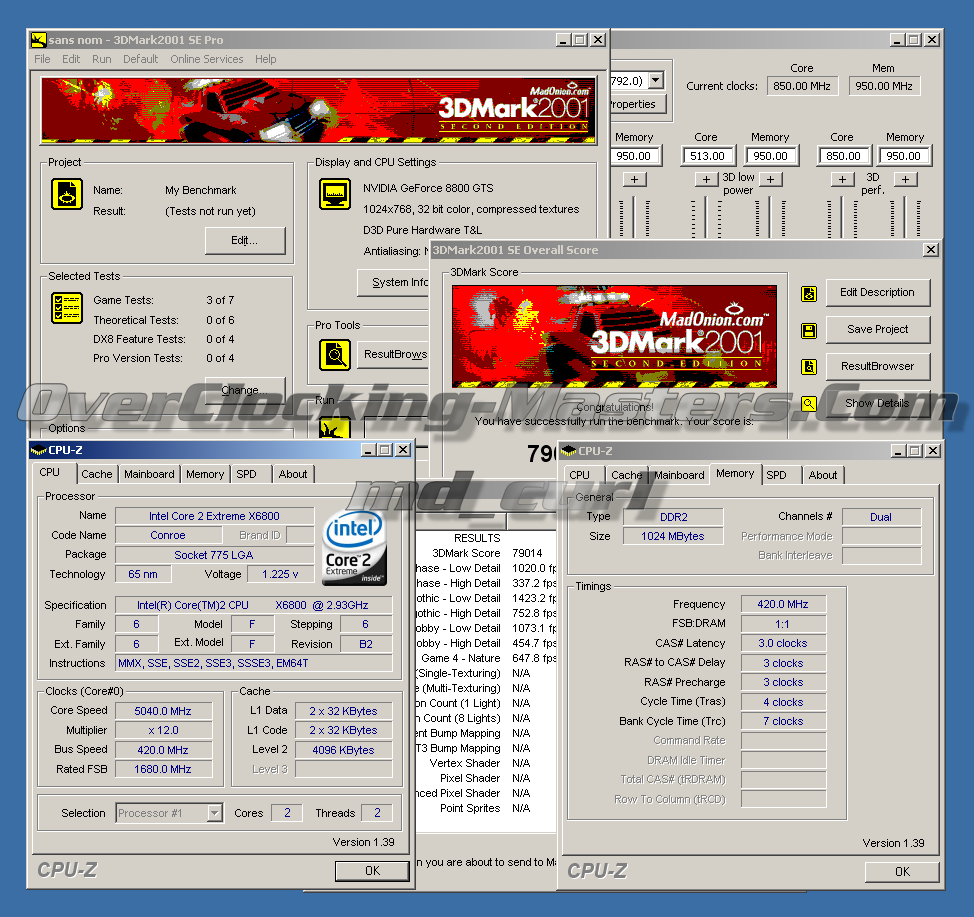Image resolution: width=974 pixels, height=917 pixels.
Task: Click the Pro Tools magnifier icon
Action: pos(335,355)
